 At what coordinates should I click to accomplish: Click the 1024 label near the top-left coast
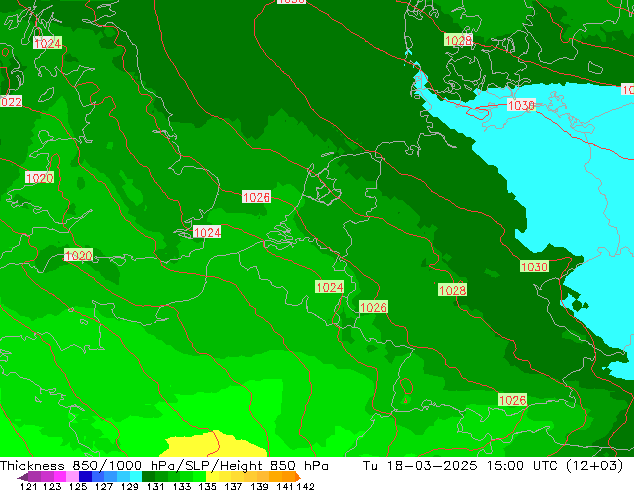pos(48,43)
